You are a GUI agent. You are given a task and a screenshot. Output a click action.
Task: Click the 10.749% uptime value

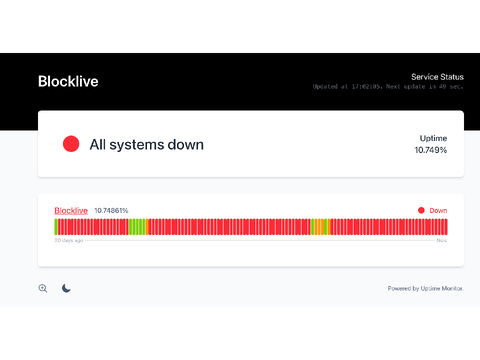click(431, 150)
